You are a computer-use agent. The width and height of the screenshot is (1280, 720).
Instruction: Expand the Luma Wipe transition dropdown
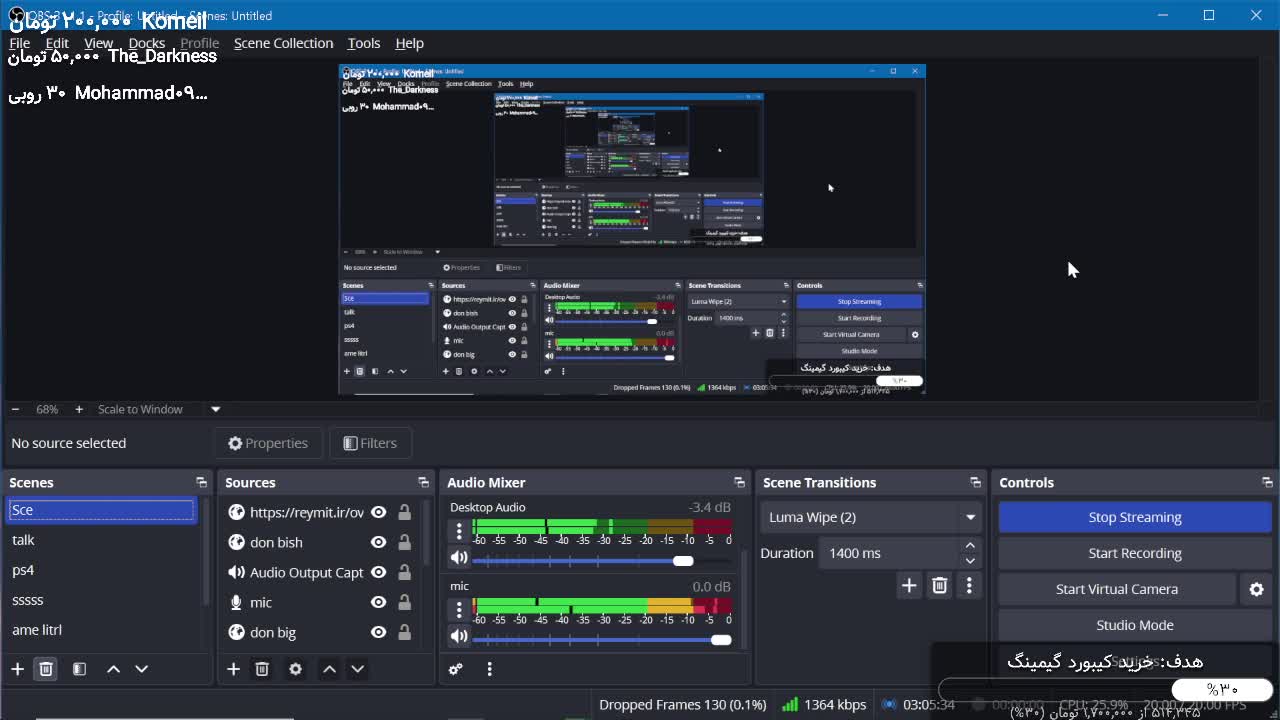tap(969, 517)
